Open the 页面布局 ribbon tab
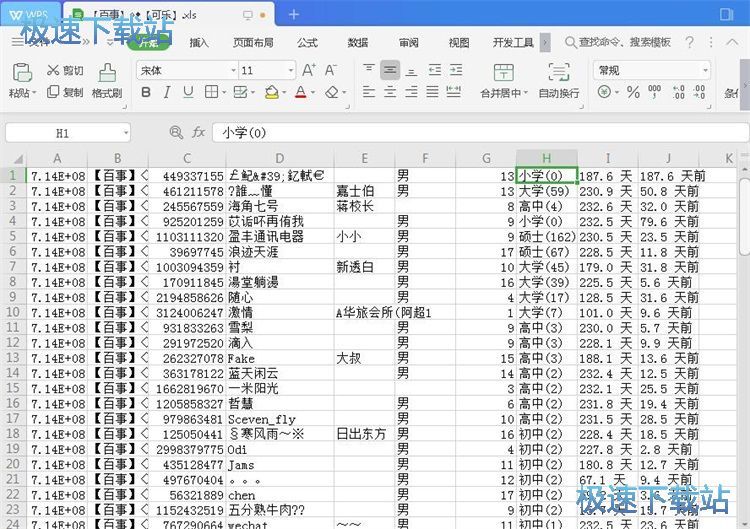 tap(253, 43)
